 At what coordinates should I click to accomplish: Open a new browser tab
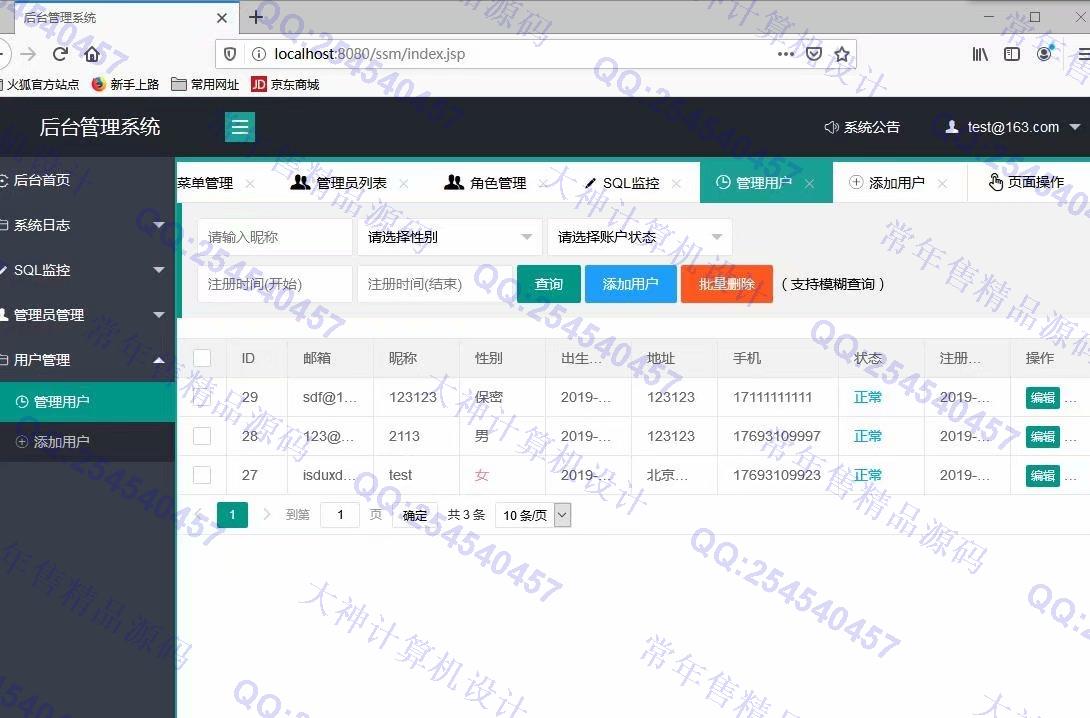(x=256, y=17)
